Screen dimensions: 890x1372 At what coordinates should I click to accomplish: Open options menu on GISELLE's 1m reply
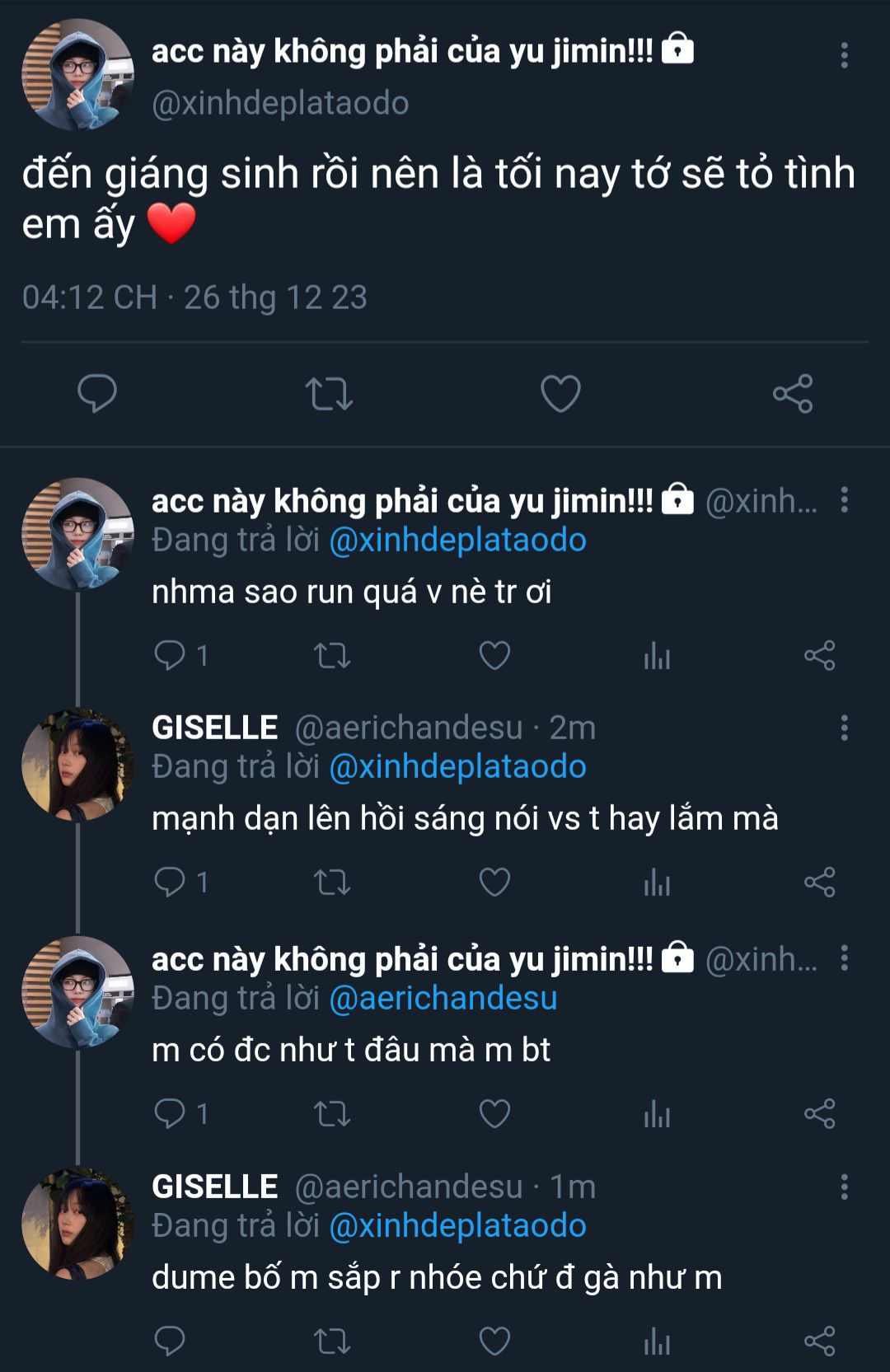844,1187
